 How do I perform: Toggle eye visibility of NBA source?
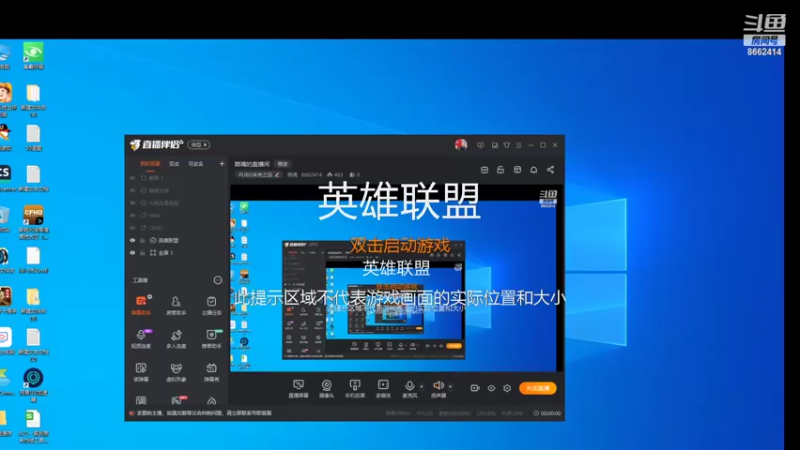(x=133, y=215)
